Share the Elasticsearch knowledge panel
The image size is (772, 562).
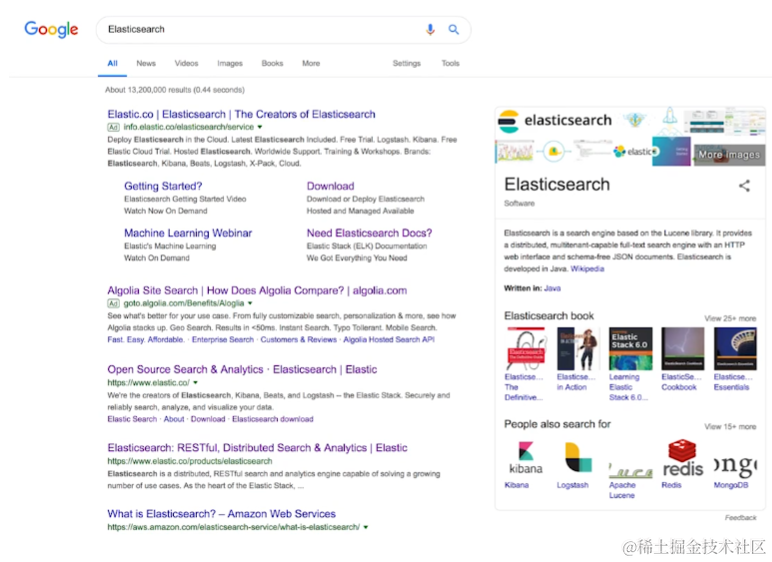click(744, 186)
